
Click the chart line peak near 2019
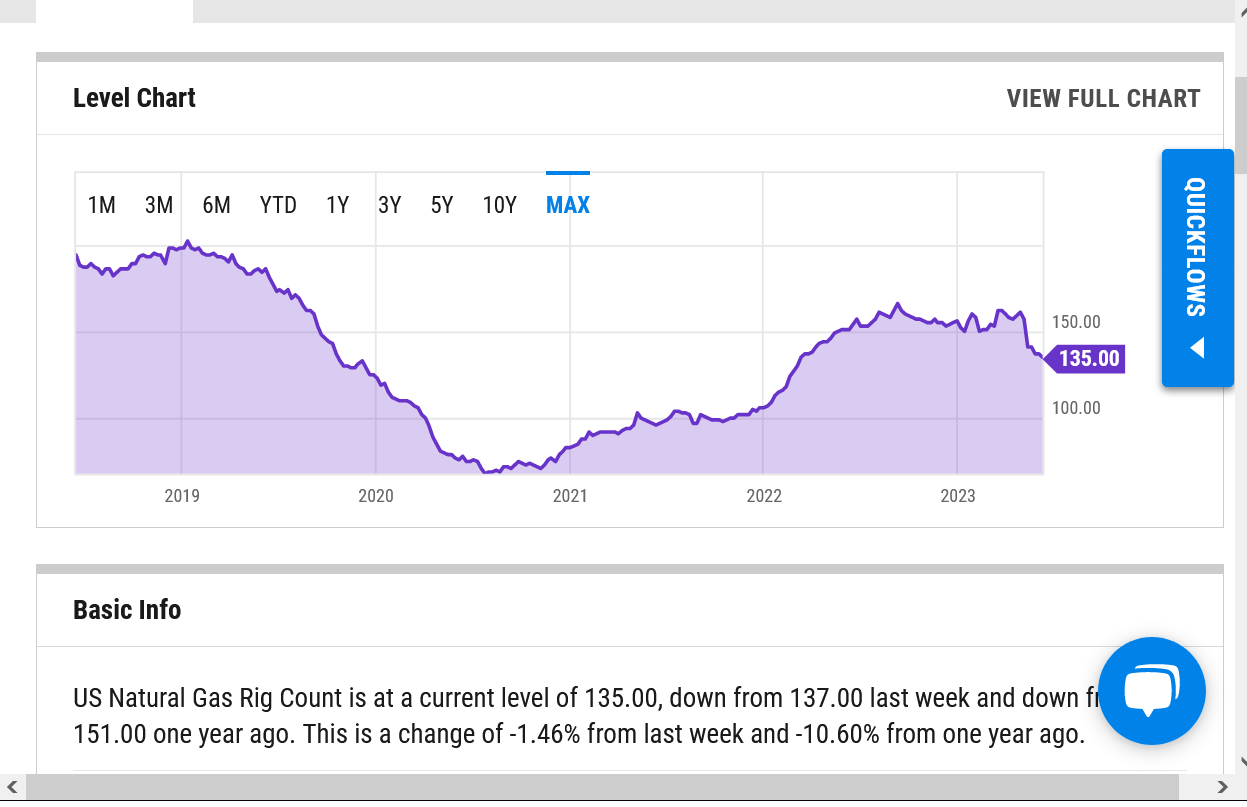pos(188,241)
